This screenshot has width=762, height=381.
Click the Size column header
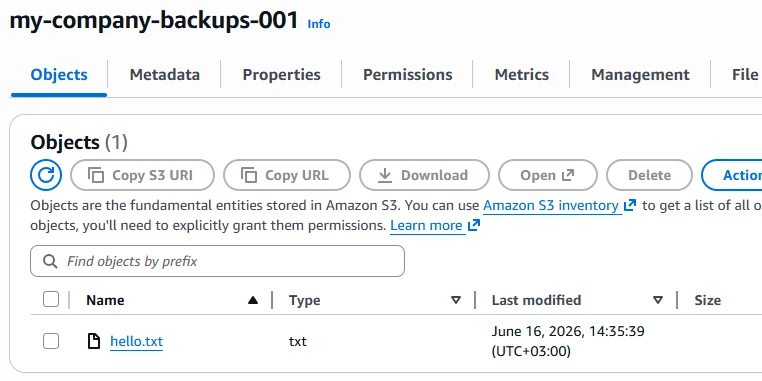coord(707,300)
